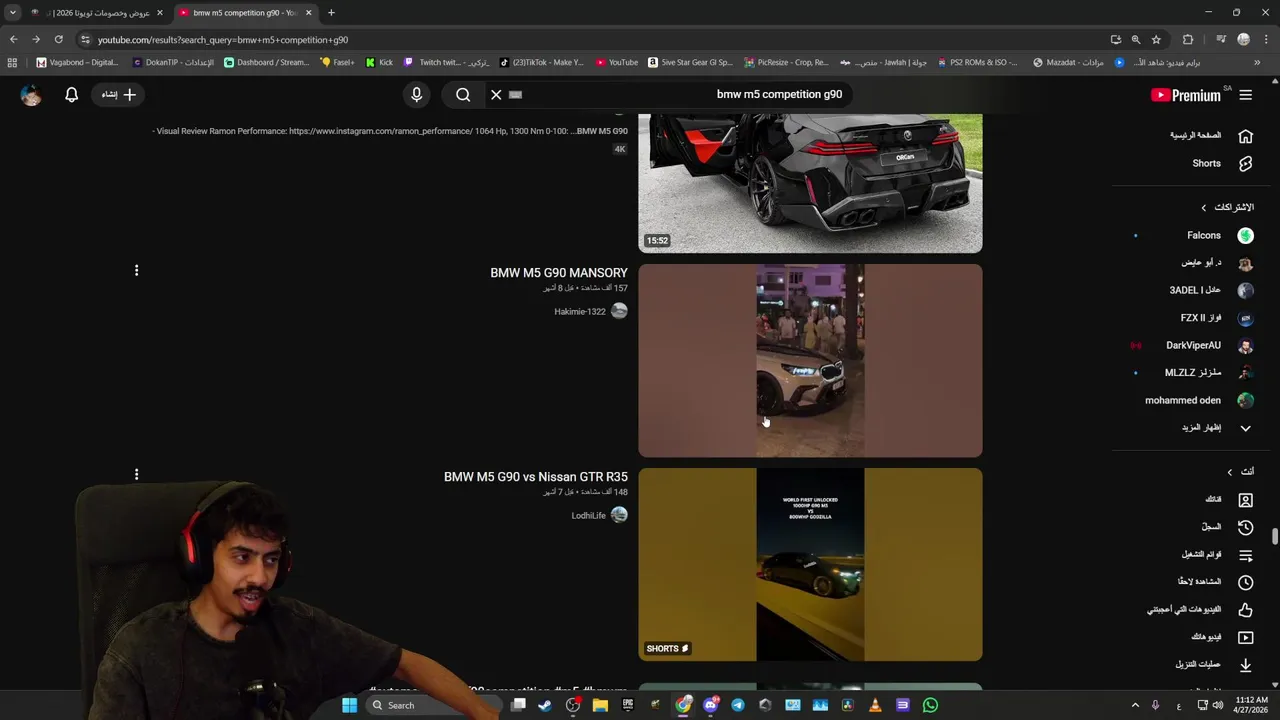
Task: Open the Twitch bookmark
Action: (x=446, y=62)
